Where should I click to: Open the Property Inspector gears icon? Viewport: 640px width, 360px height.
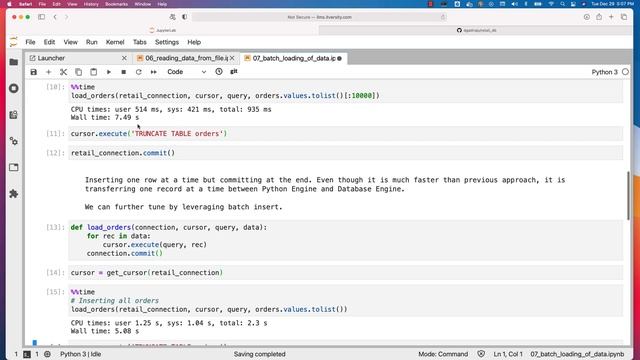tap(14, 141)
